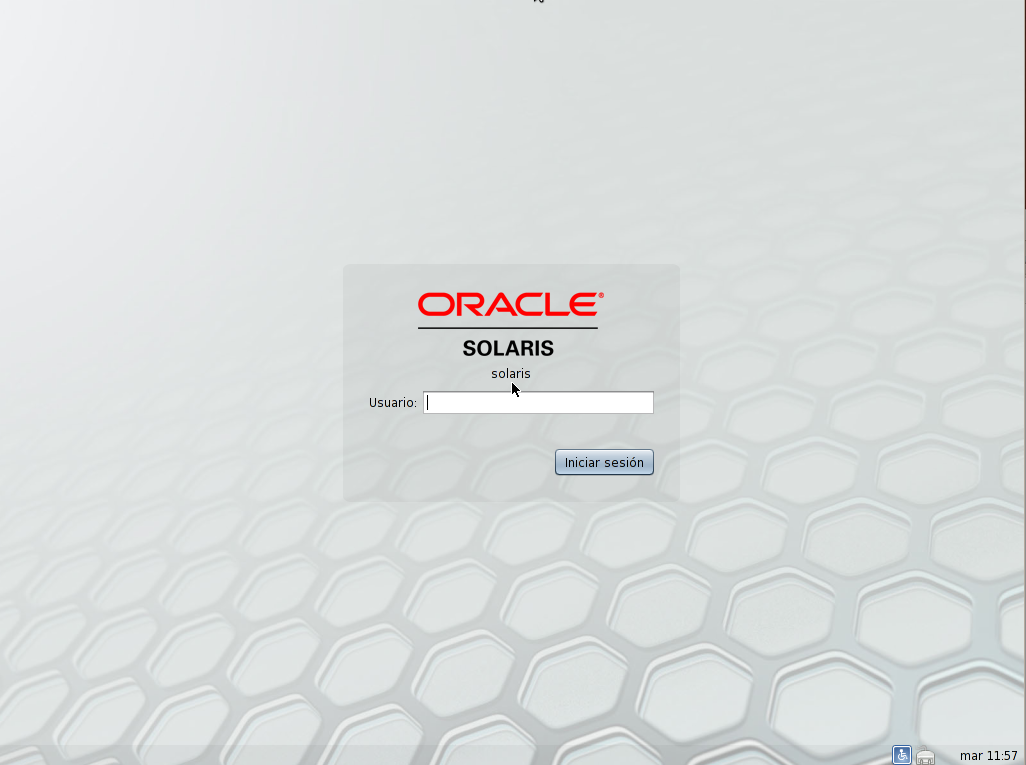Click inside the empty username field
Viewport: 1026px width, 765px height.
pos(538,402)
